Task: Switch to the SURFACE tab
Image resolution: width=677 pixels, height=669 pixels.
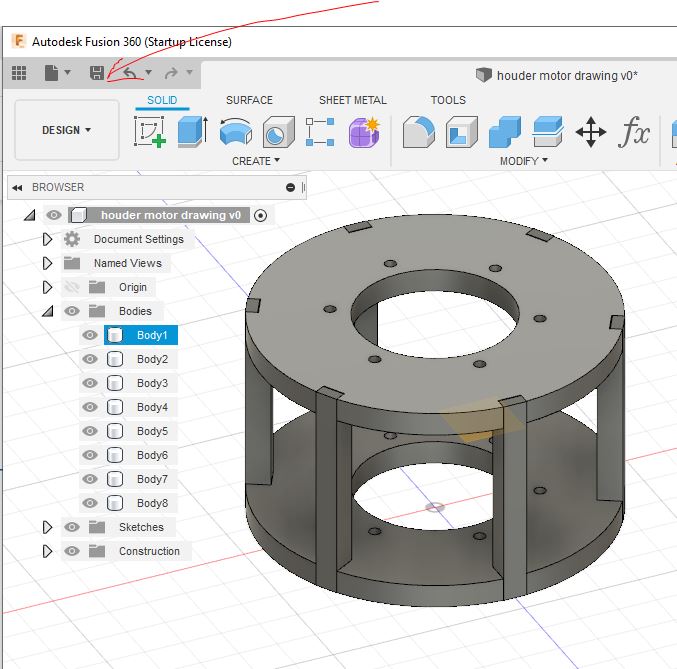Action: click(x=249, y=100)
